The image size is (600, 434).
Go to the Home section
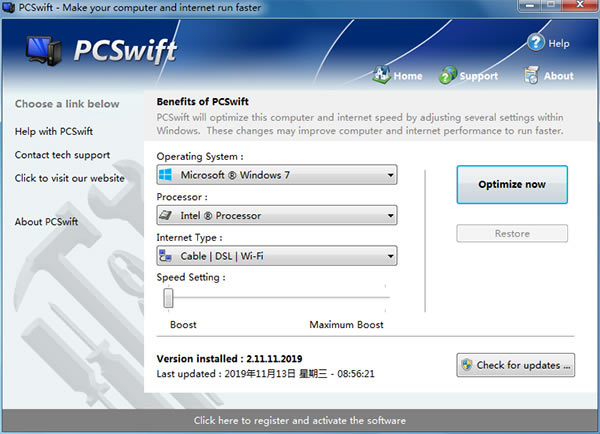[408, 76]
